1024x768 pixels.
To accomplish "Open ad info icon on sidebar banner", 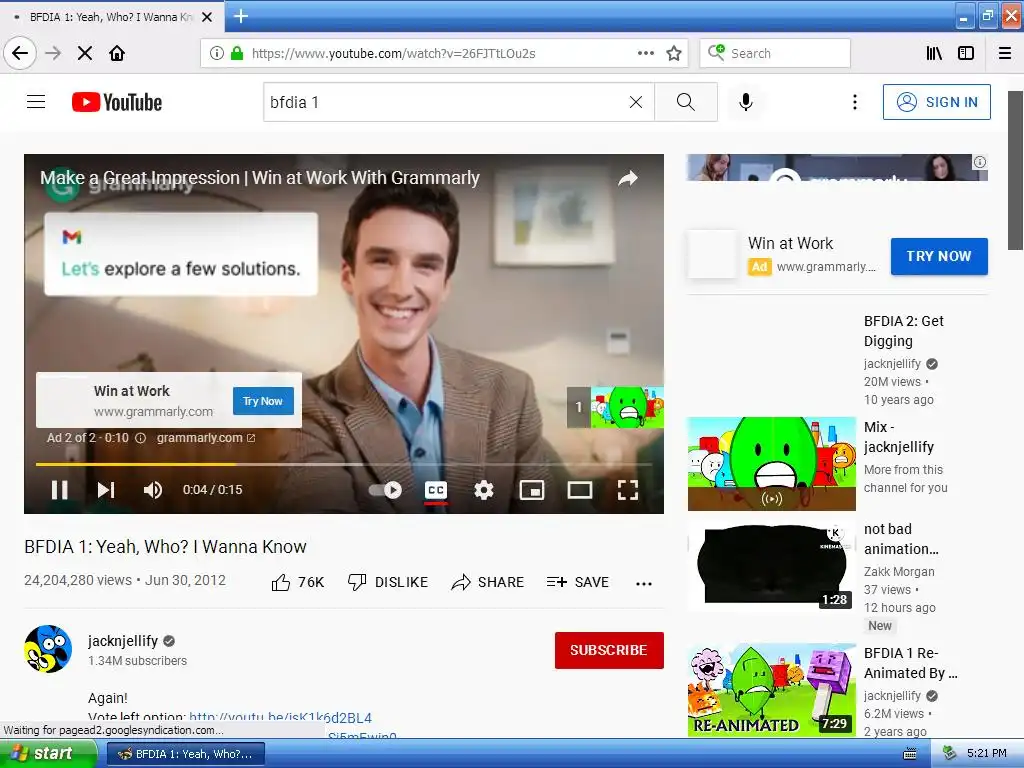I will click(x=980, y=162).
